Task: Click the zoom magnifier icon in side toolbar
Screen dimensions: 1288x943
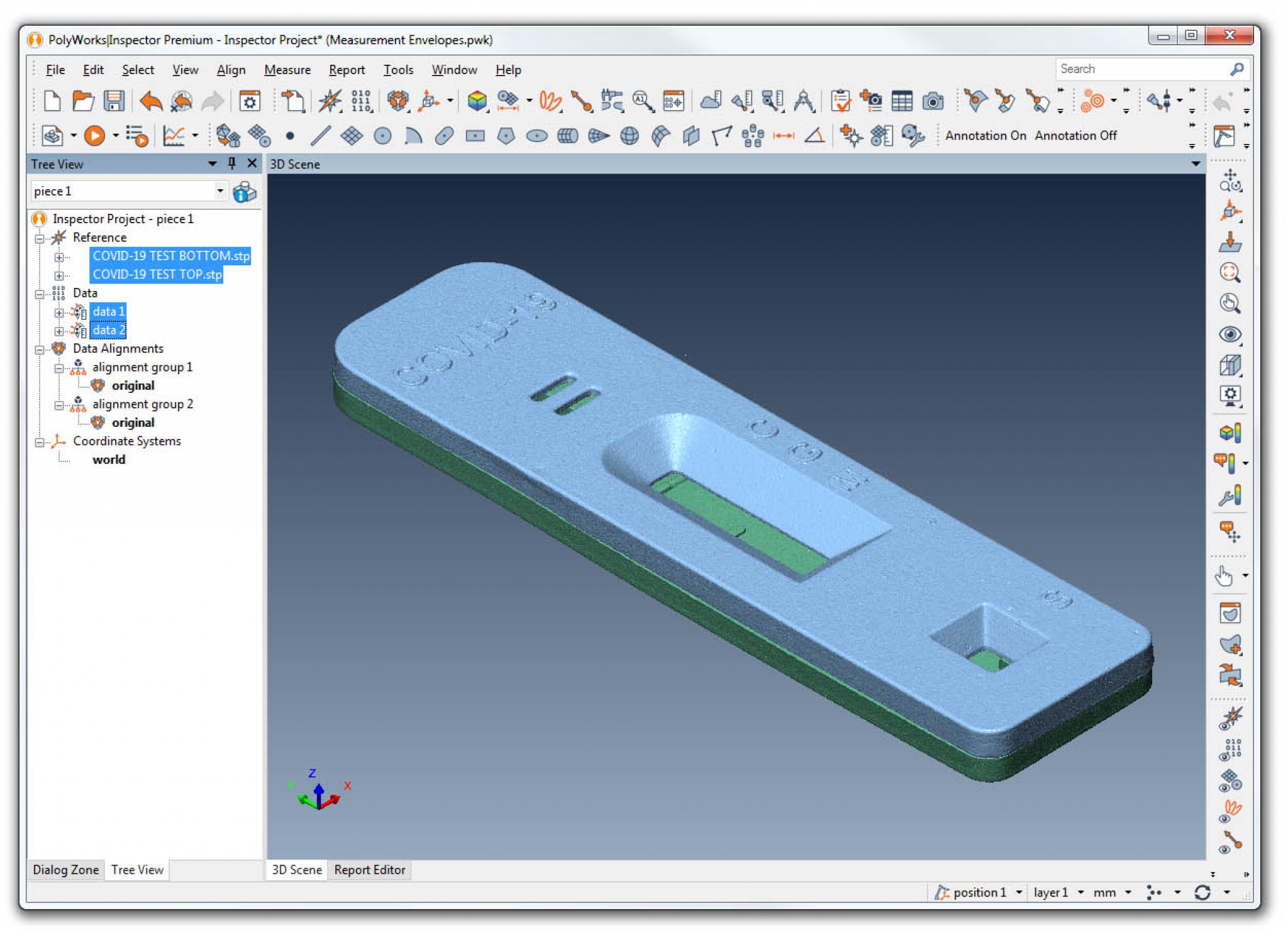Action: pyautogui.click(x=1230, y=272)
